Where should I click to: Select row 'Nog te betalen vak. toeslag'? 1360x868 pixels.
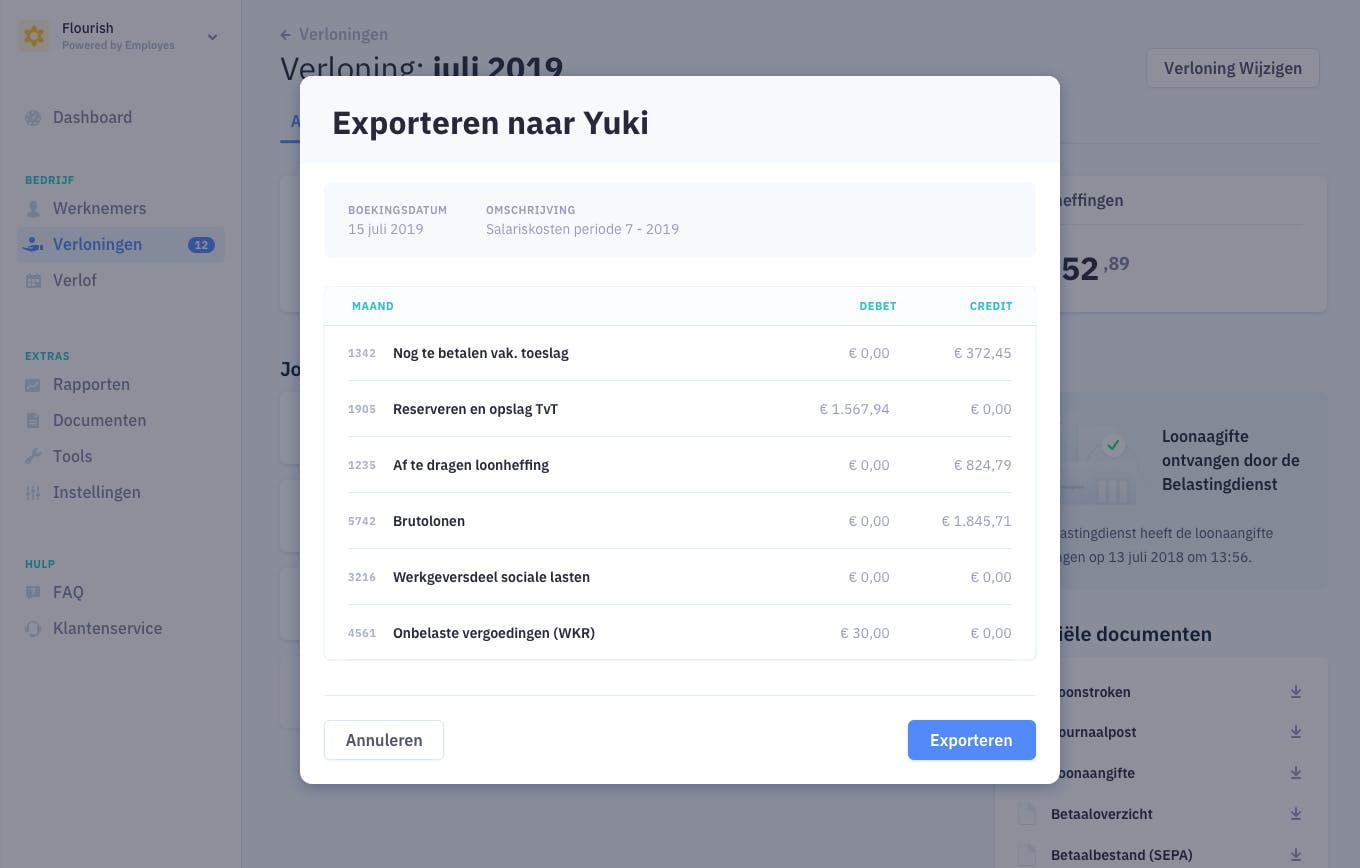coord(680,353)
